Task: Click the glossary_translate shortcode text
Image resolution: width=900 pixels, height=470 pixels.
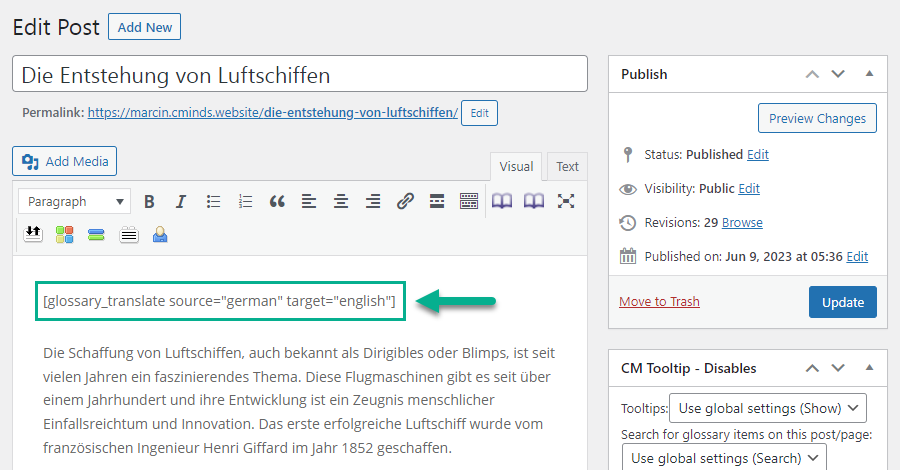Action: click(219, 301)
